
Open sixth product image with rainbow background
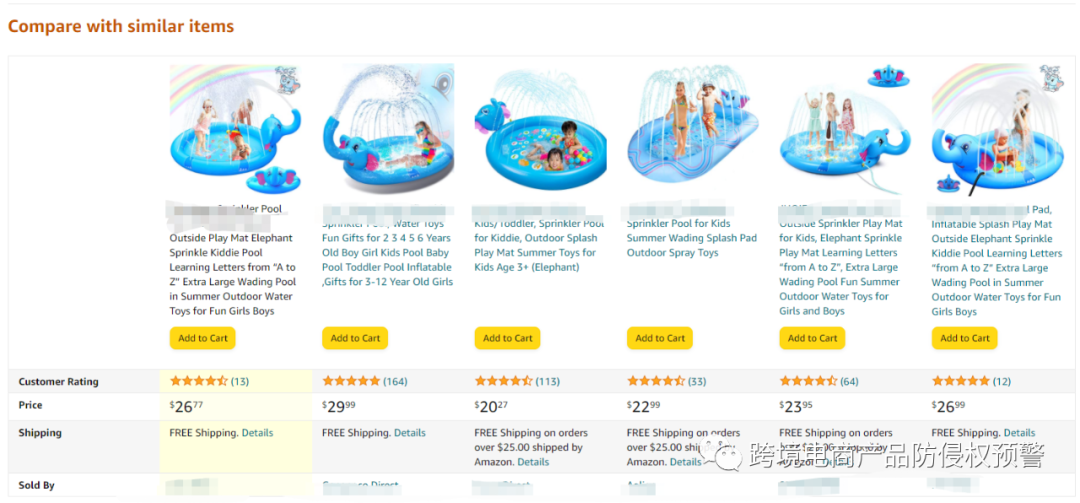[996, 128]
